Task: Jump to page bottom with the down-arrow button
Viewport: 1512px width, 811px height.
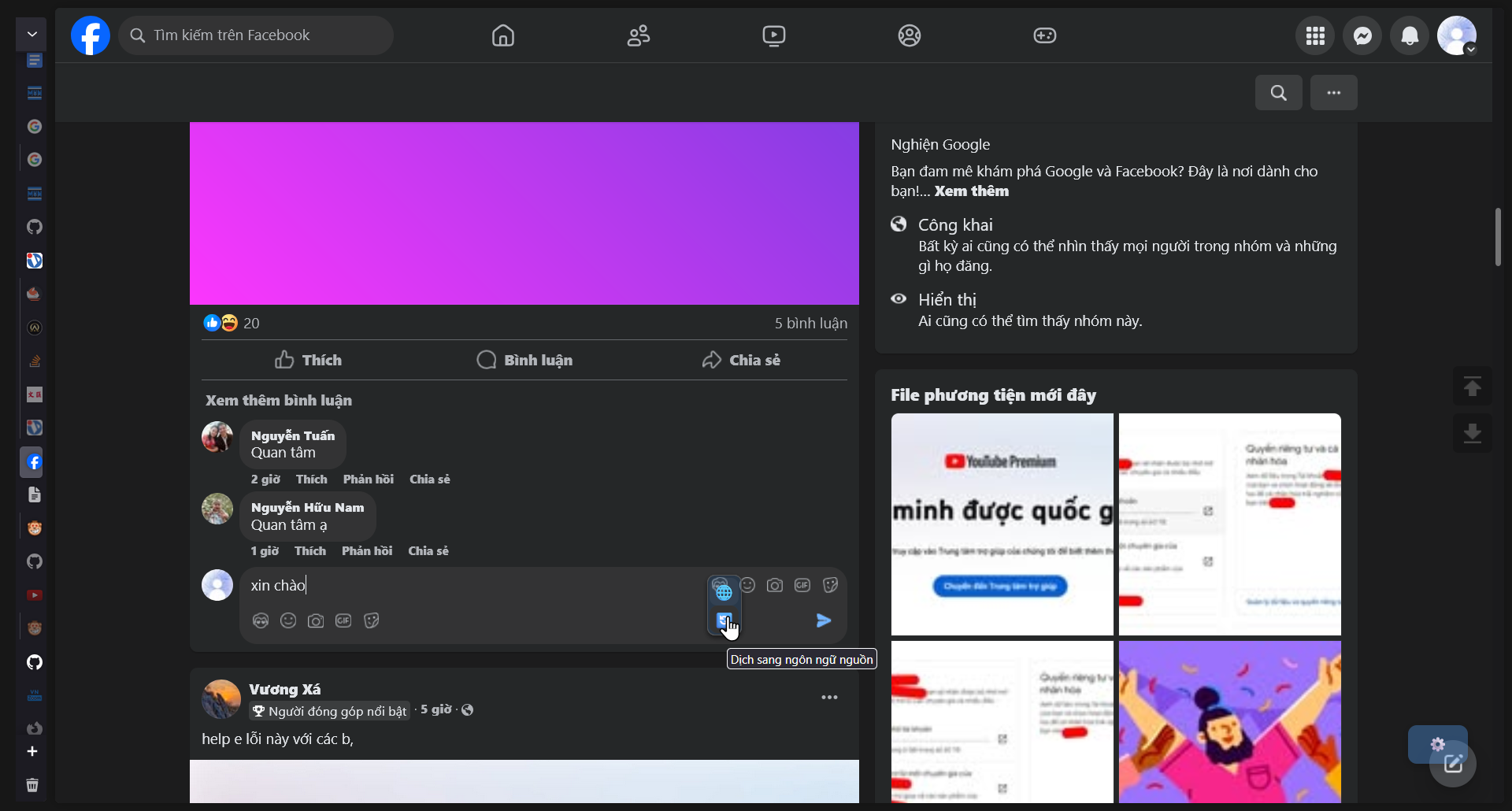Action: pos(1473,433)
